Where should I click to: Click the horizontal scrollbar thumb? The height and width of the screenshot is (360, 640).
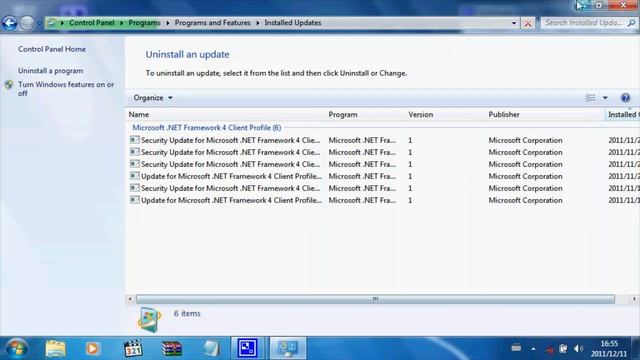pyautogui.click(x=375, y=299)
